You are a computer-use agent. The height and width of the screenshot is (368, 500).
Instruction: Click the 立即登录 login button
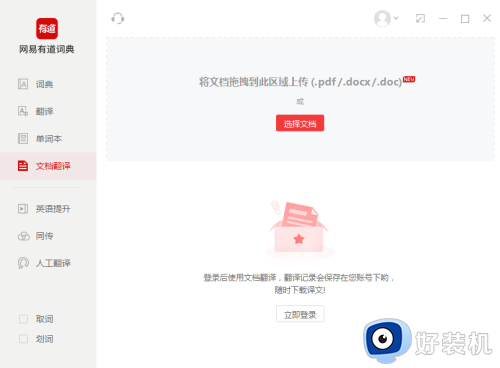pos(300,314)
